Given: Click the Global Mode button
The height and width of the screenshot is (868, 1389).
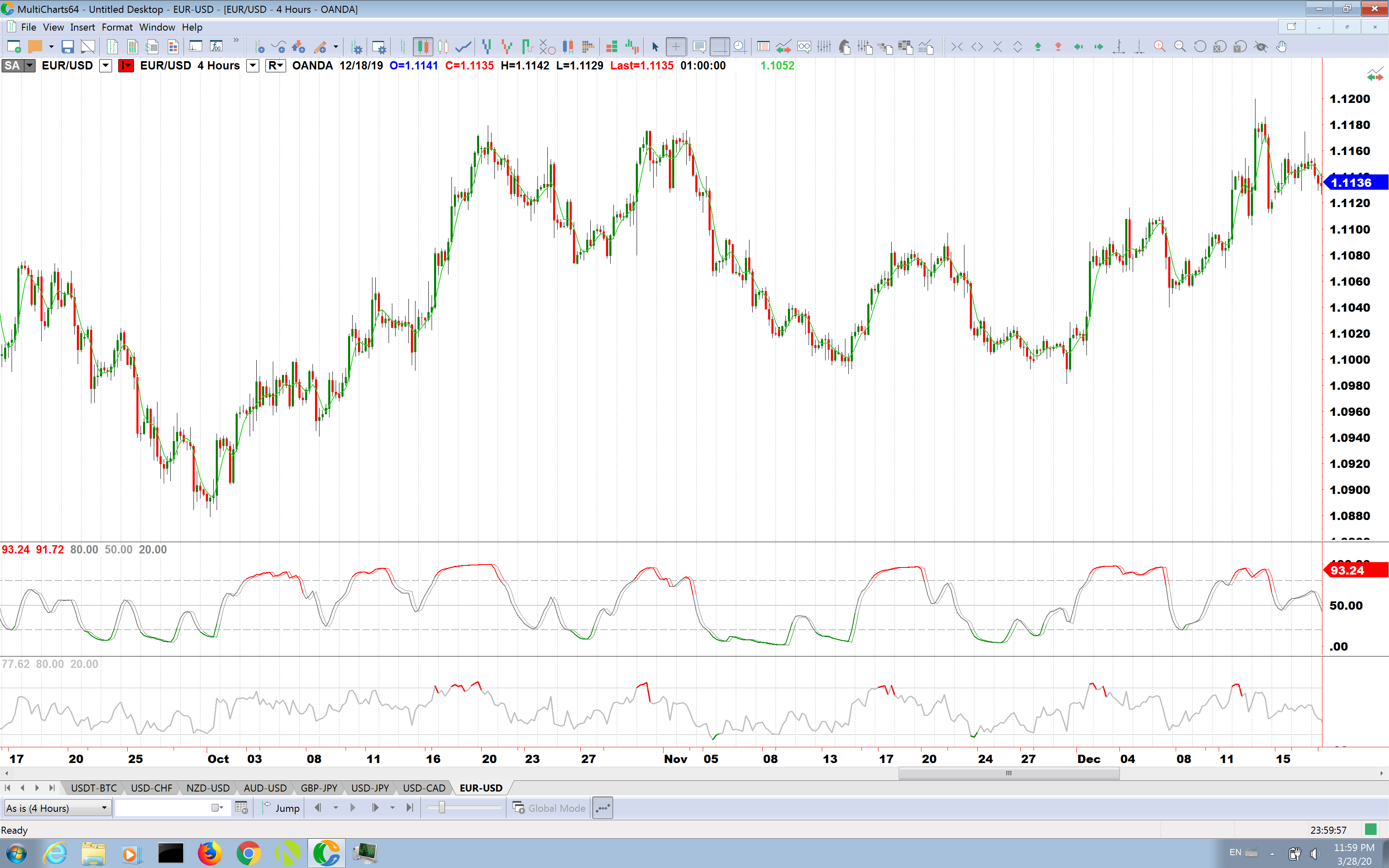Looking at the screenshot, I should pos(549,808).
